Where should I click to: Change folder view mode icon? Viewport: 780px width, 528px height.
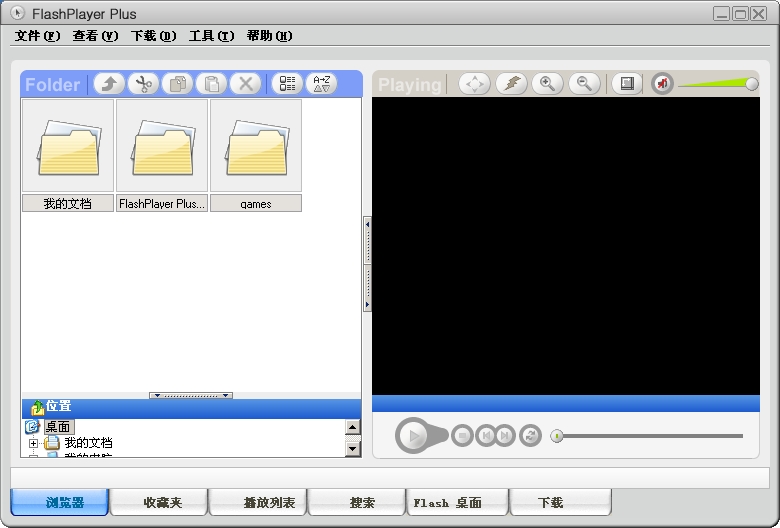(x=287, y=84)
